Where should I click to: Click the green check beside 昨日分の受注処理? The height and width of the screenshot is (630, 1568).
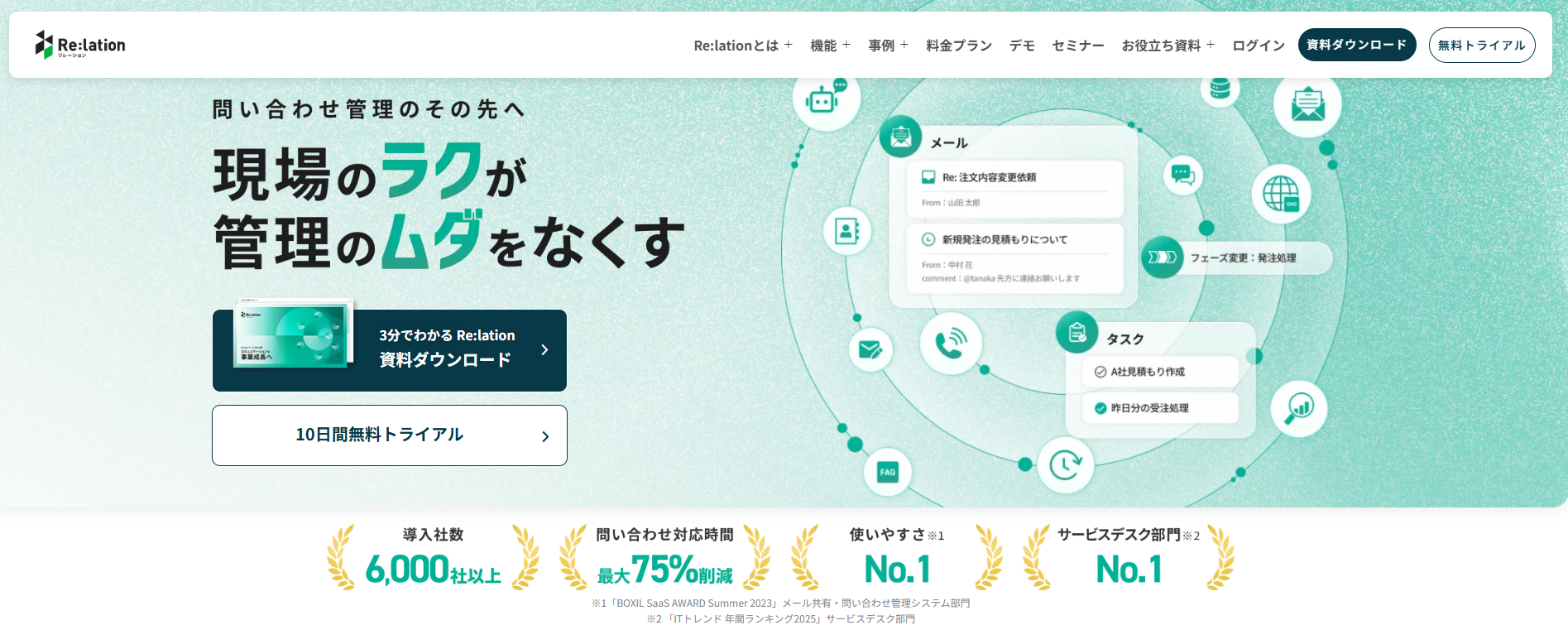(x=1100, y=408)
